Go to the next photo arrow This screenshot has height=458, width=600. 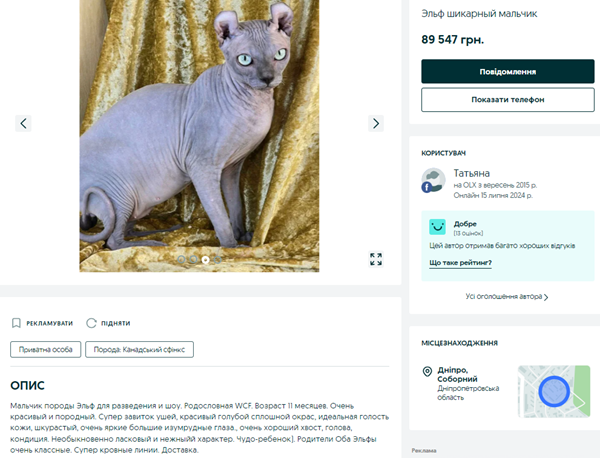pyautogui.click(x=376, y=123)
